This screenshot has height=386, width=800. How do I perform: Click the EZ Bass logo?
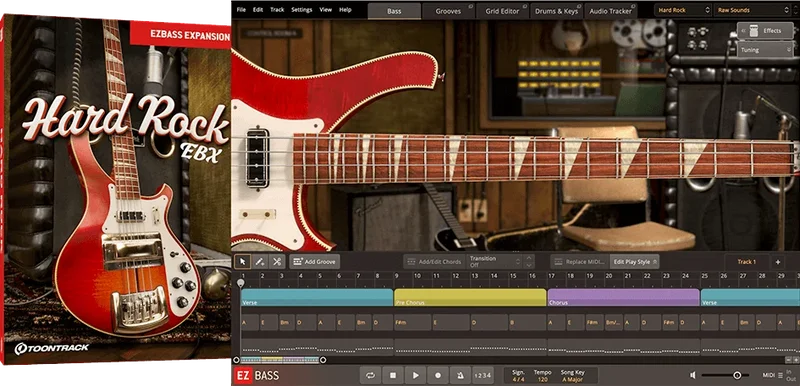256,376
